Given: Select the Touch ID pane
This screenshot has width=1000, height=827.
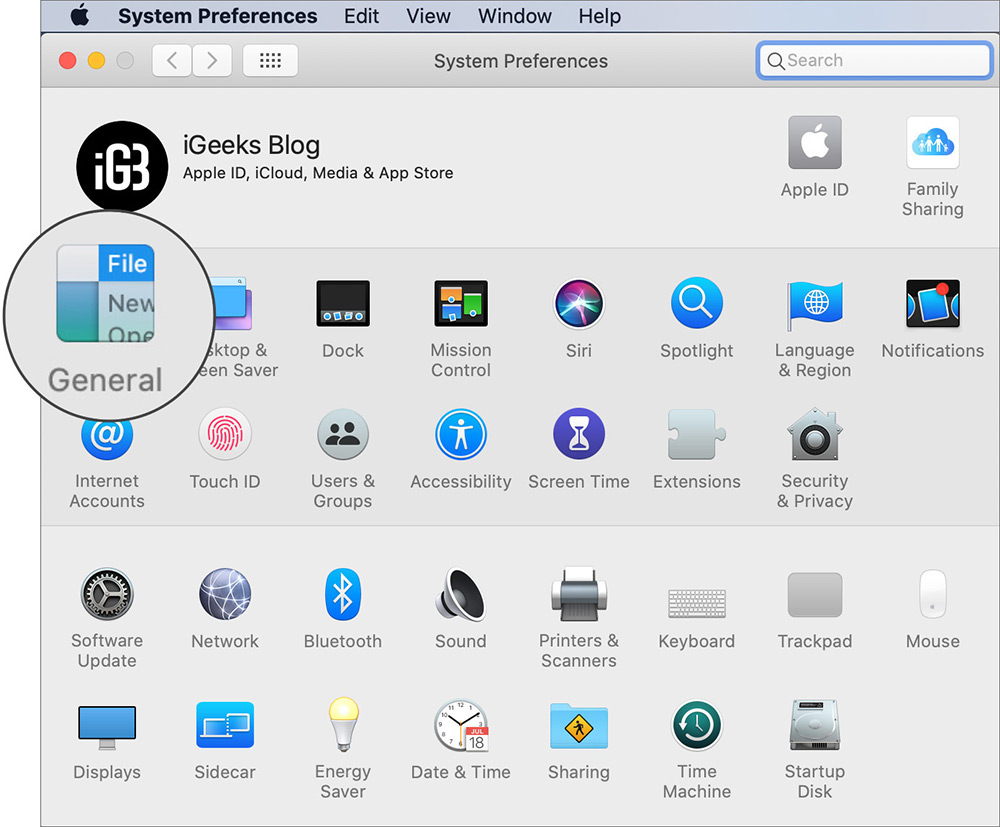Looking at the screenshot, I should pyautogui.click(x=225, y=434).
